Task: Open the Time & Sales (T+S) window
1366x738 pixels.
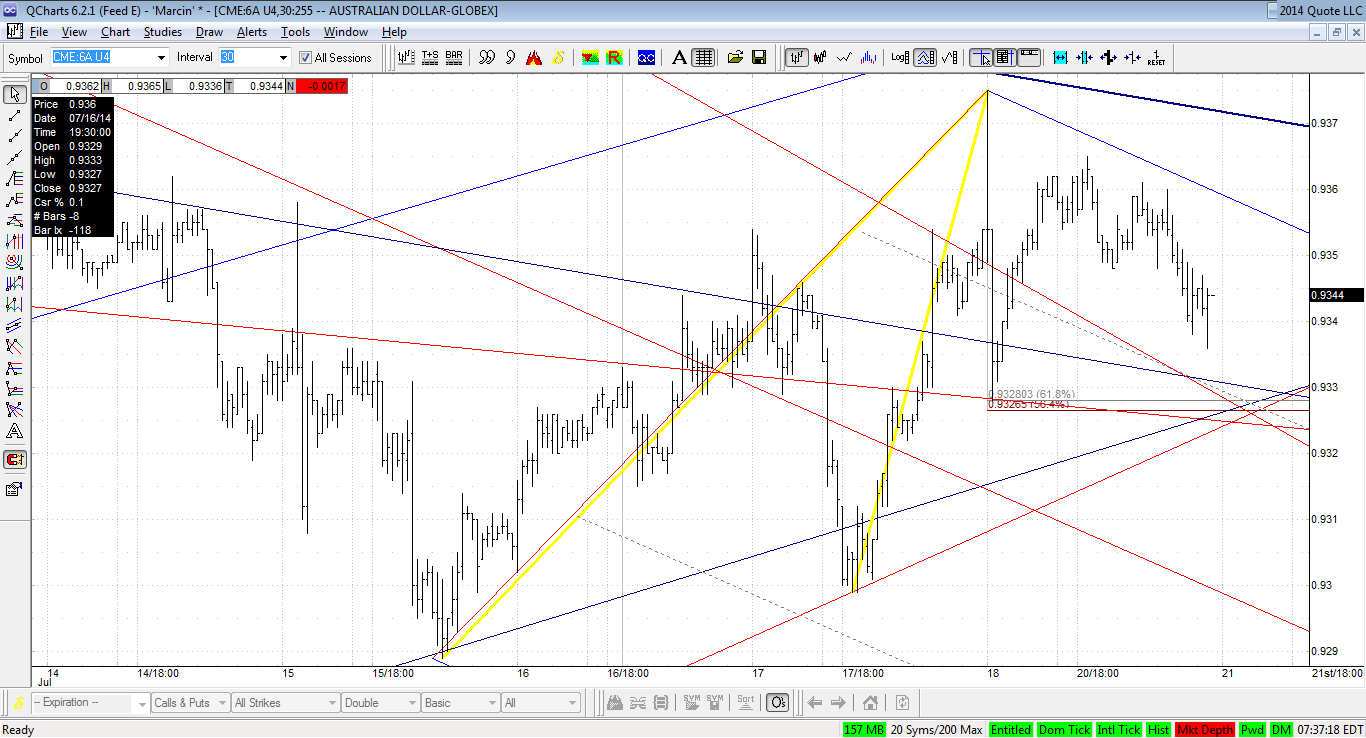Action: click(430, 57)
